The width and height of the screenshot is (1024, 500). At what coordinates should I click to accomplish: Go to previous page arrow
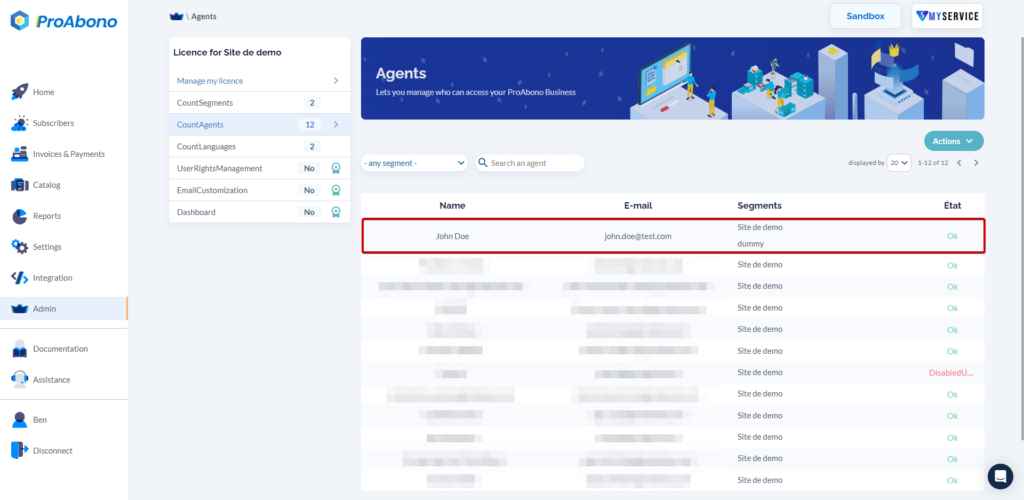(959, 163)
